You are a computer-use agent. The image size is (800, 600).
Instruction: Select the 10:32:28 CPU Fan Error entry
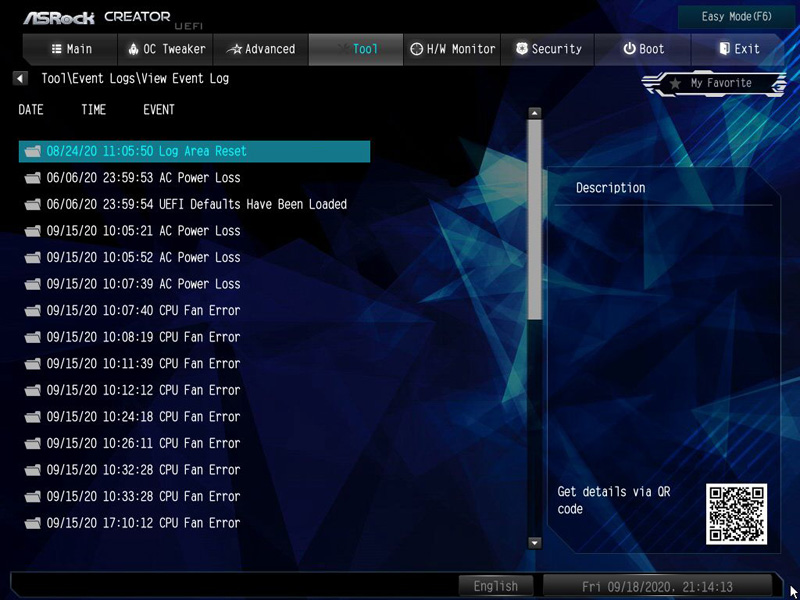click(x=194, y=470)
